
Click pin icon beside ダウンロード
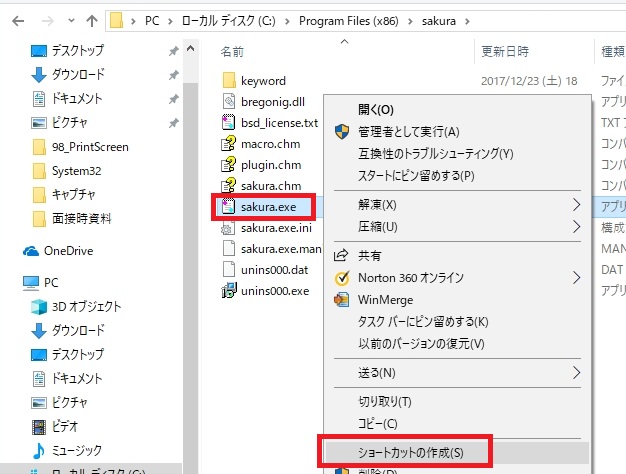pos(173,75)
